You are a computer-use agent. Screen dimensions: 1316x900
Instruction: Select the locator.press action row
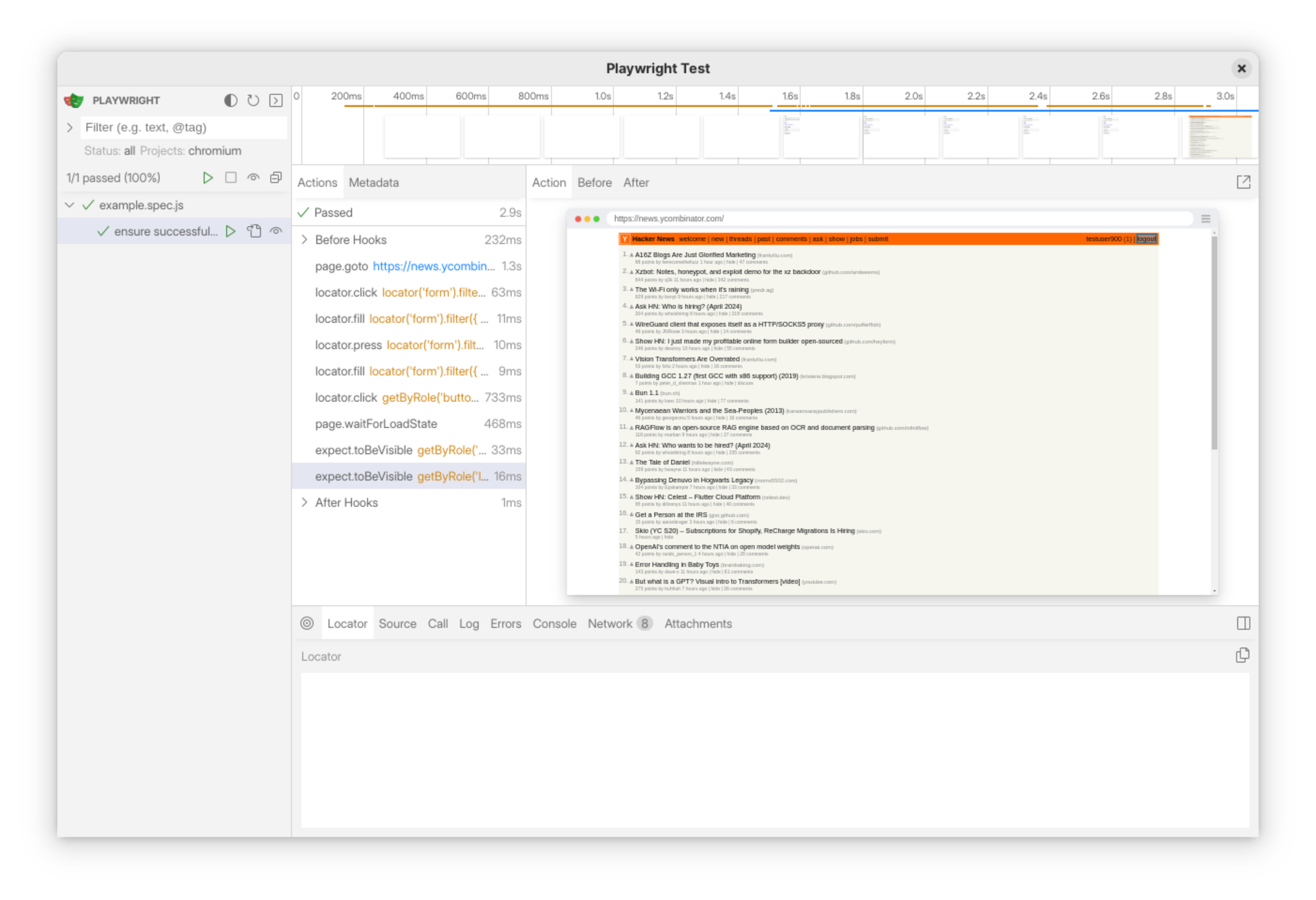coord(409,345)
